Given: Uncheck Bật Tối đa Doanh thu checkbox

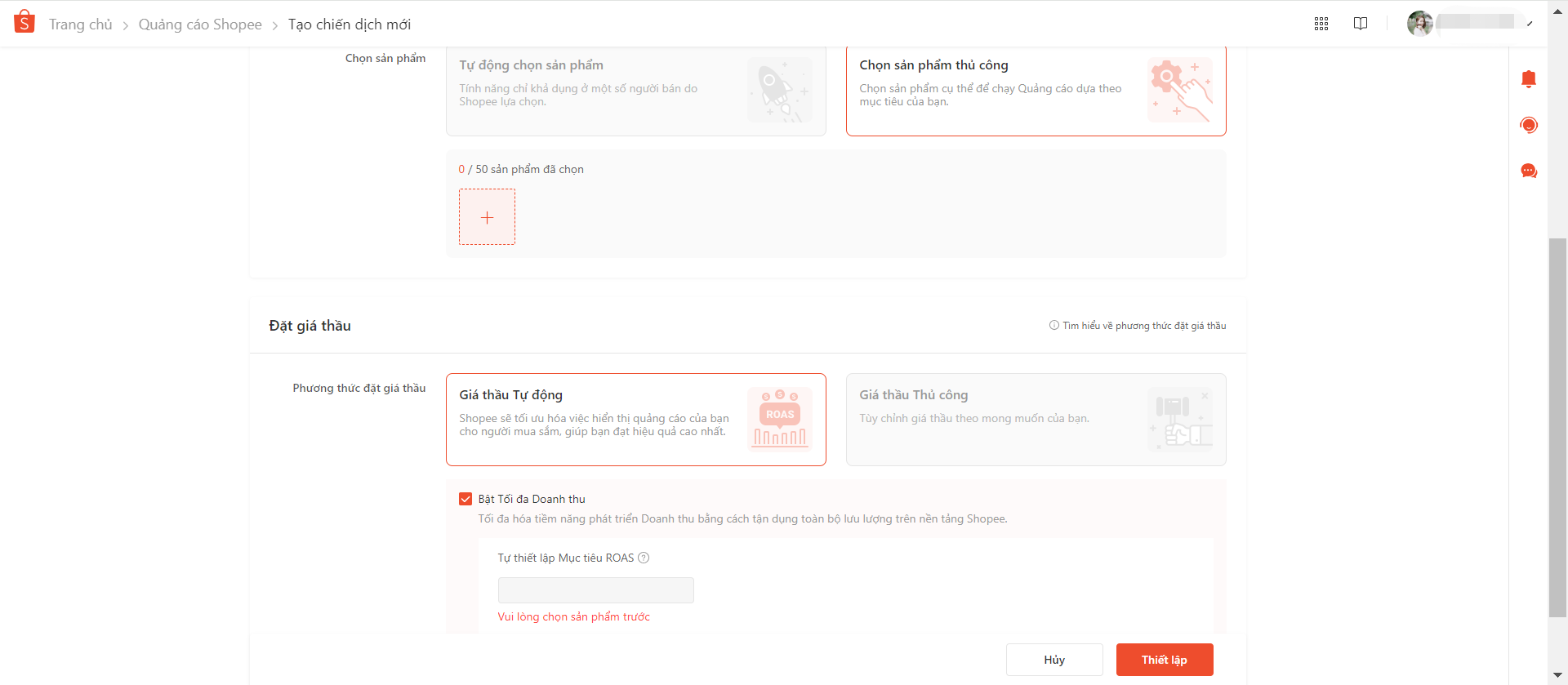Looking at the screenshot, I should (x=465, y=499).
